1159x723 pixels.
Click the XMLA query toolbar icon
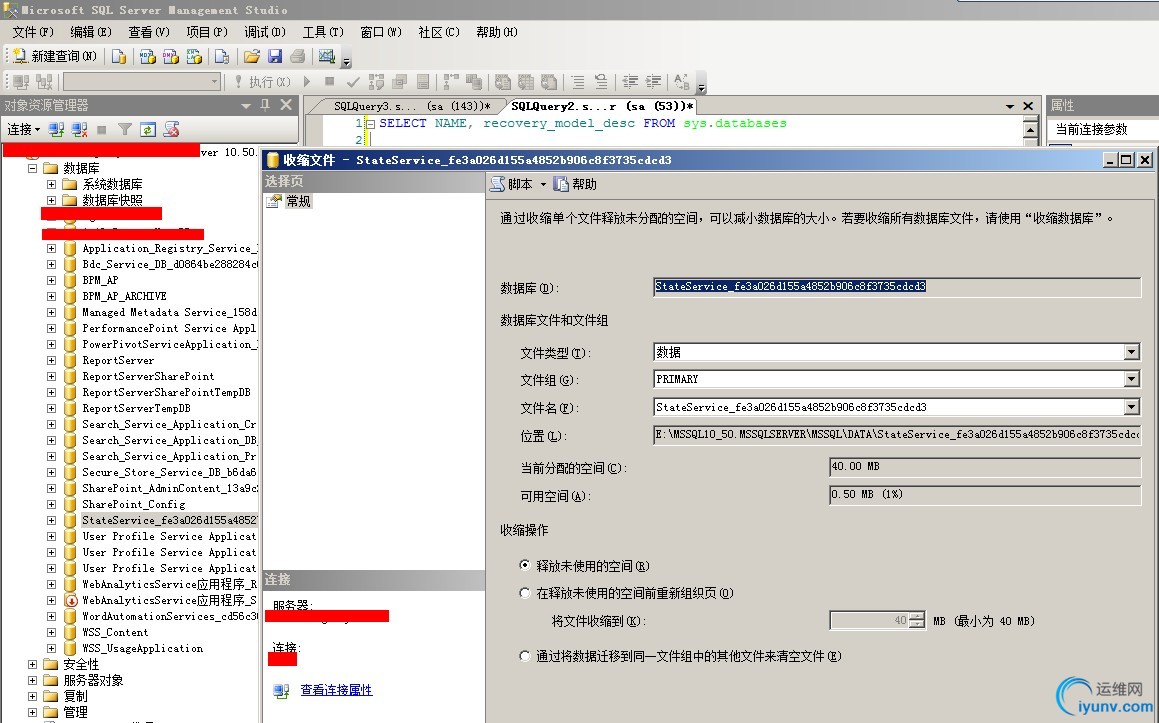click(x=194, y=56)
